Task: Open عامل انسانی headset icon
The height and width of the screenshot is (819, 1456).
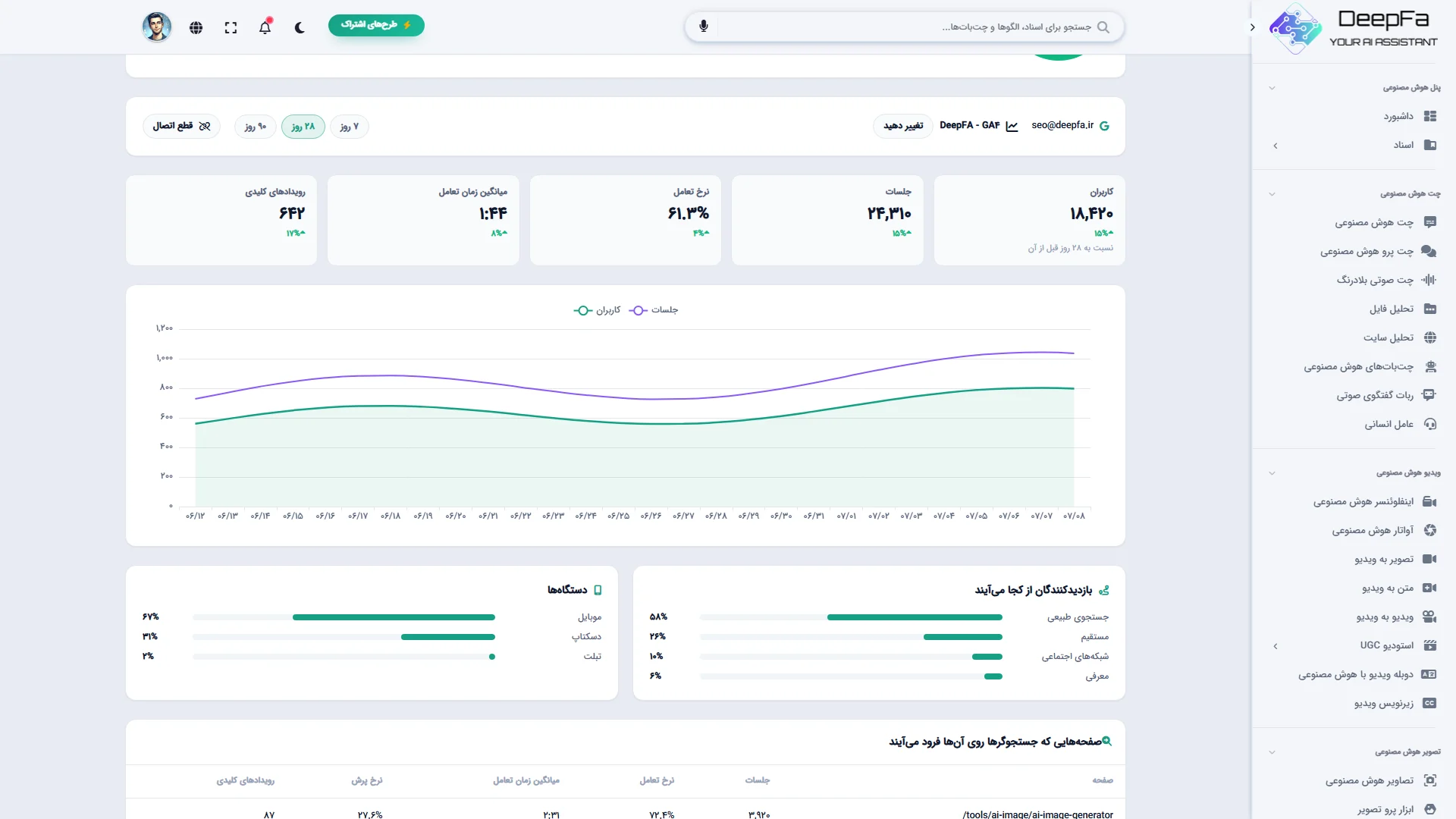Action: [1430, 424]
